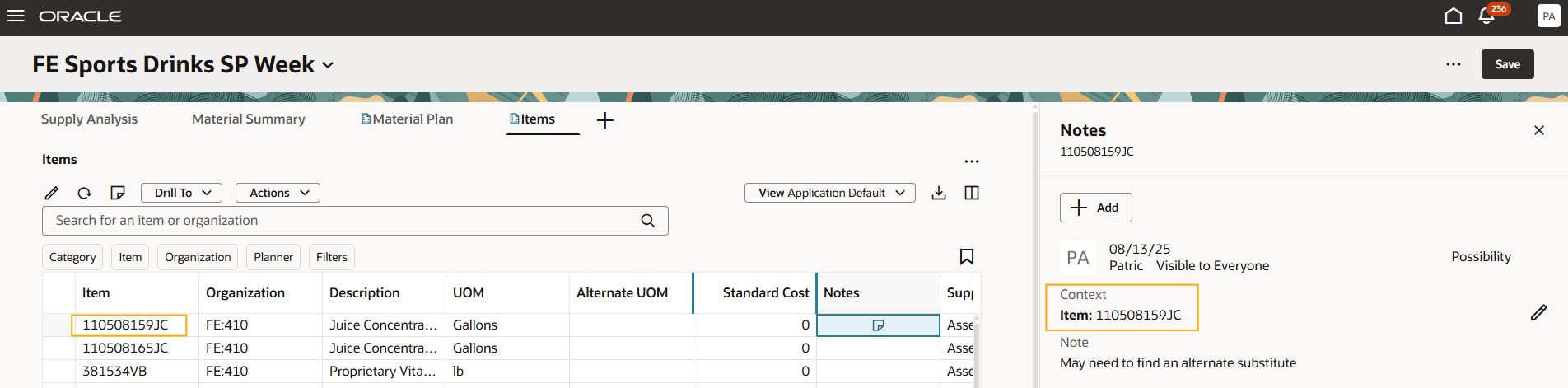Edit the note with the pencil icon
Screen dimensions: 1568x388
(1538, 313)
